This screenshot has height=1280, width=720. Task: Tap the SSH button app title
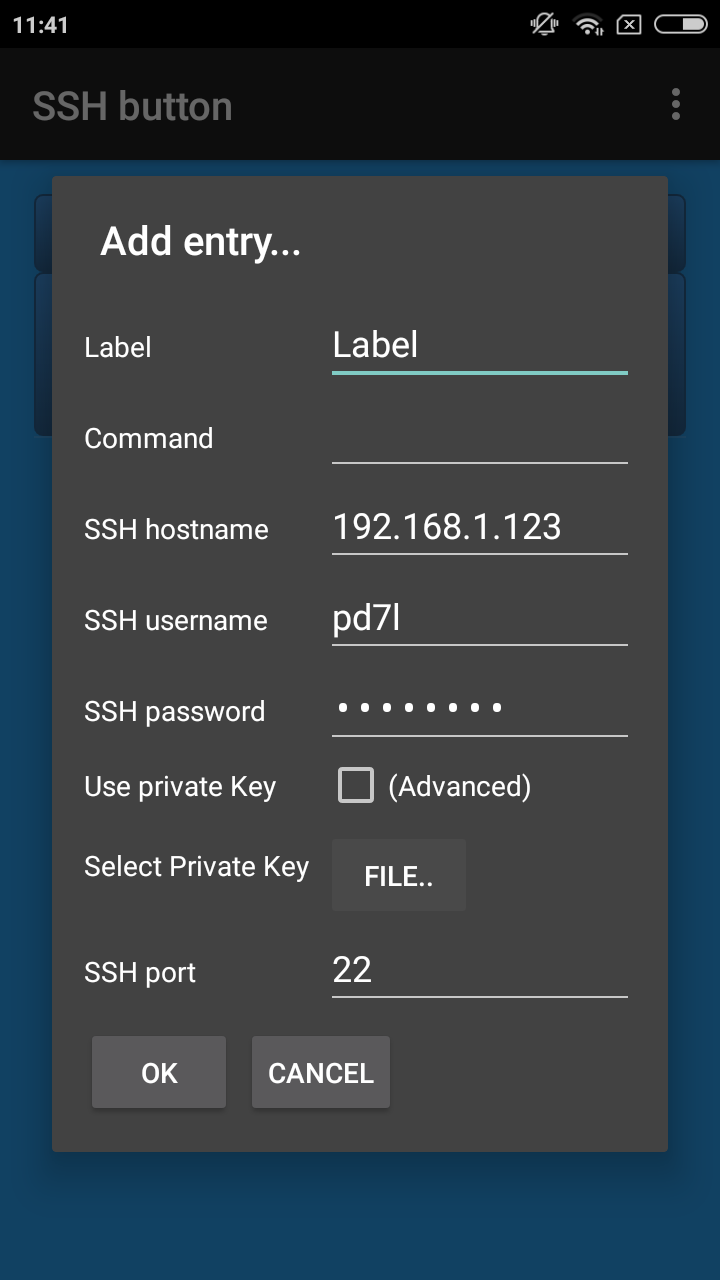(x=132, y=106)
